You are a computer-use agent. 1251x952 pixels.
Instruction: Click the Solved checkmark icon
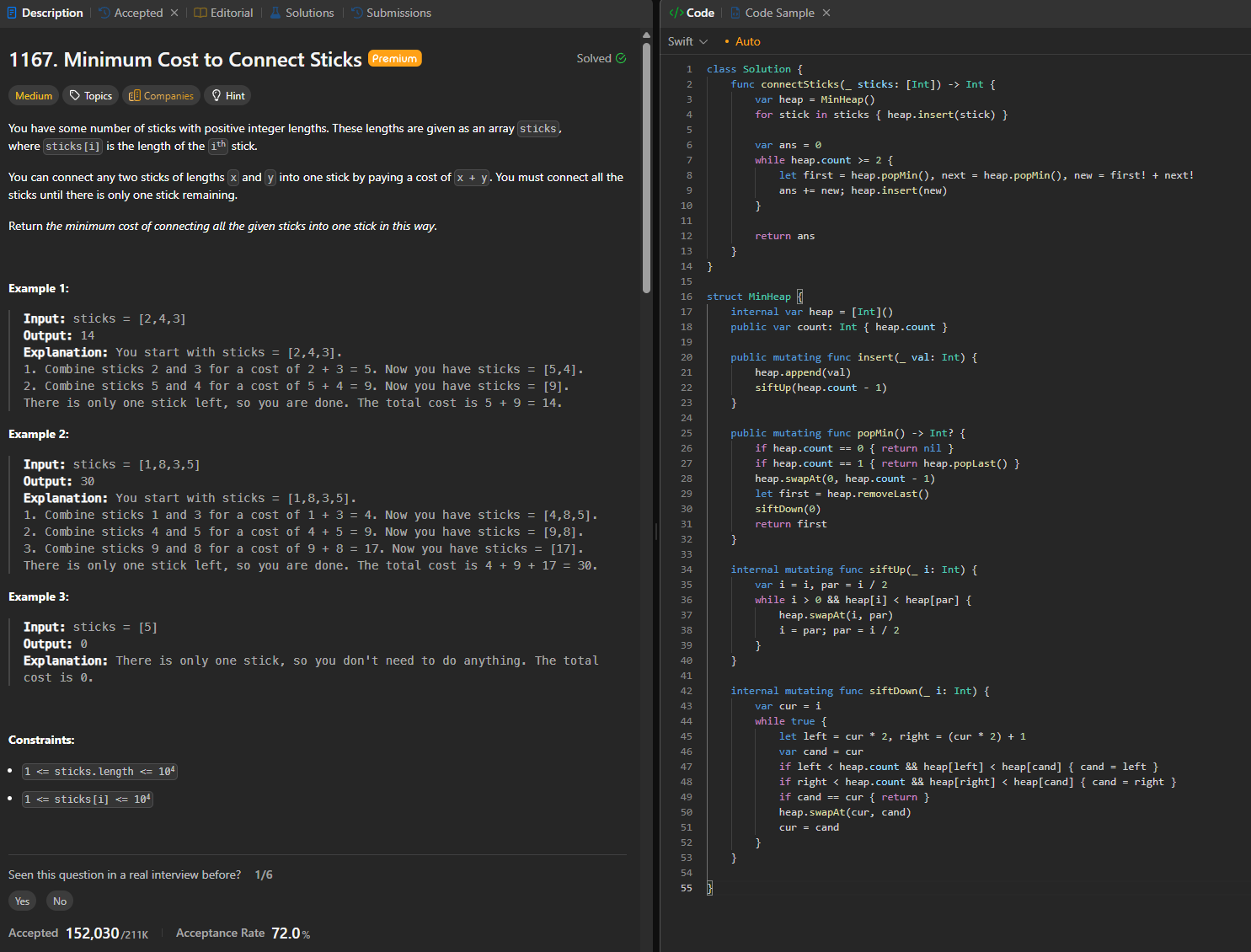click(x=621, y=58)
